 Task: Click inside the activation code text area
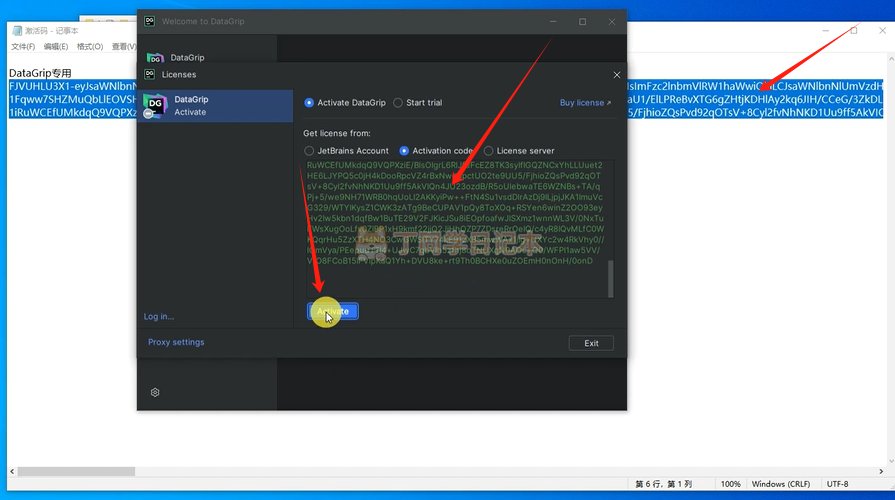455,228
